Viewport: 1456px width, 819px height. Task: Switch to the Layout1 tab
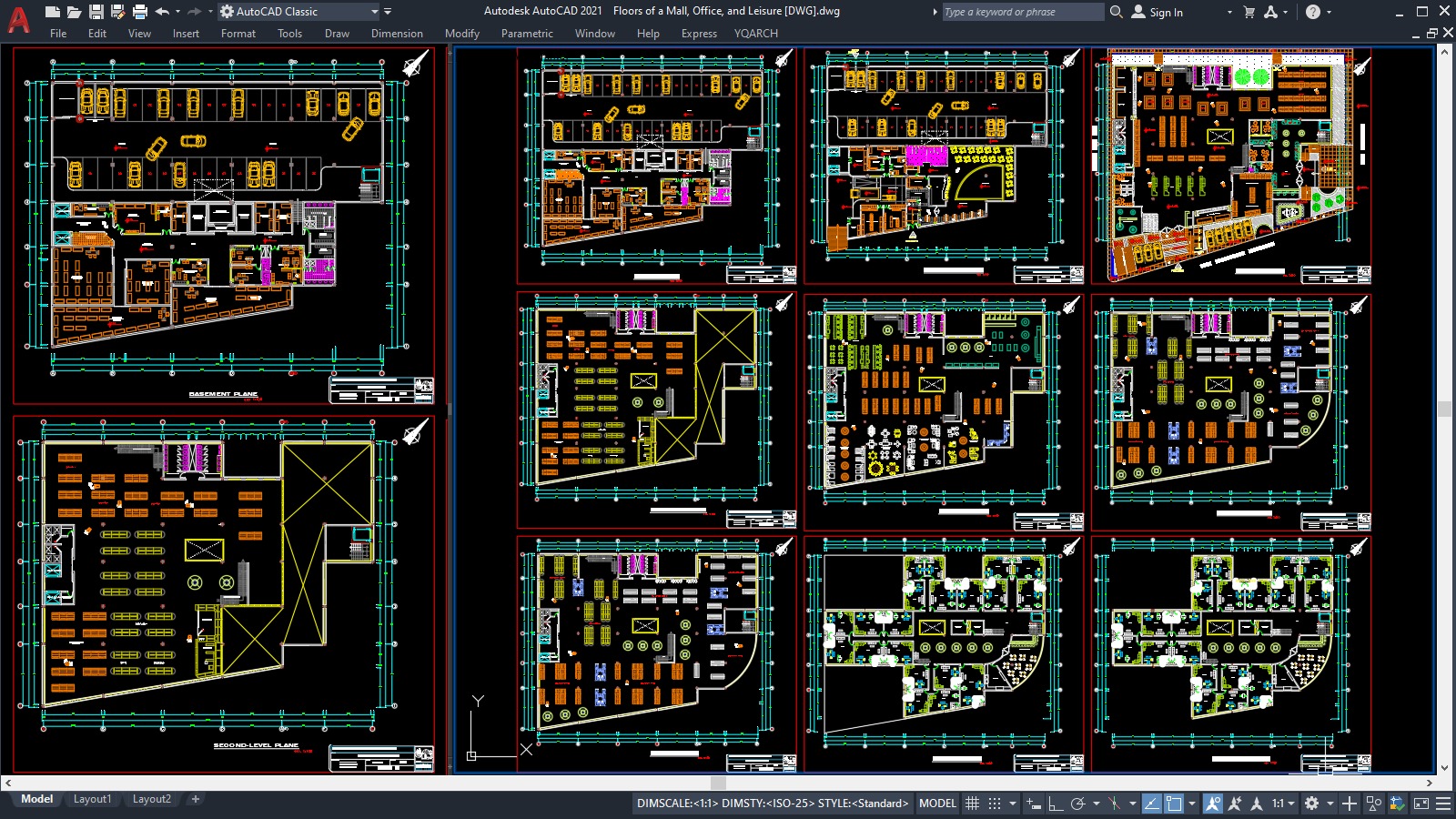92,799
